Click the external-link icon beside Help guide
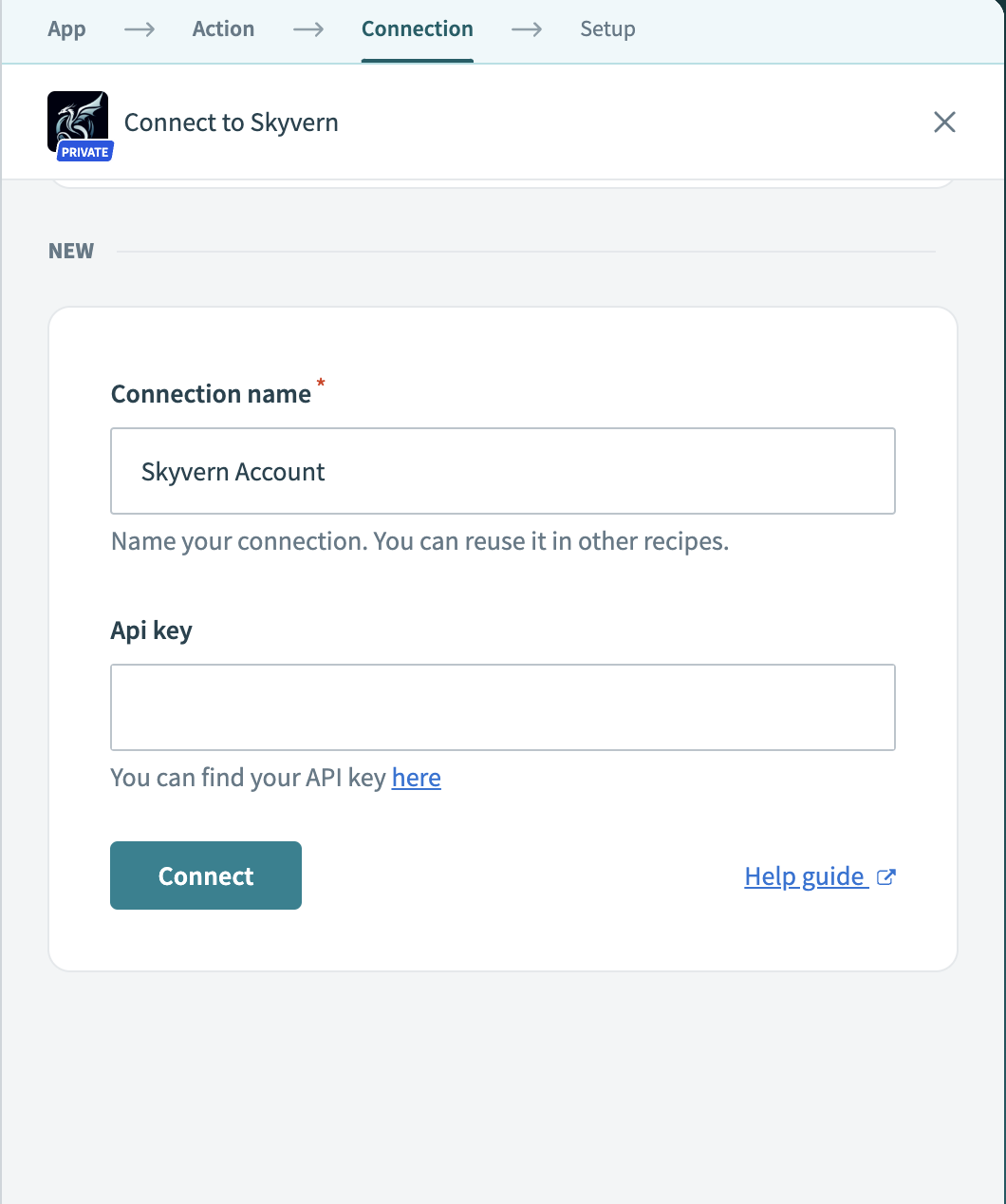 coord(886,876)
